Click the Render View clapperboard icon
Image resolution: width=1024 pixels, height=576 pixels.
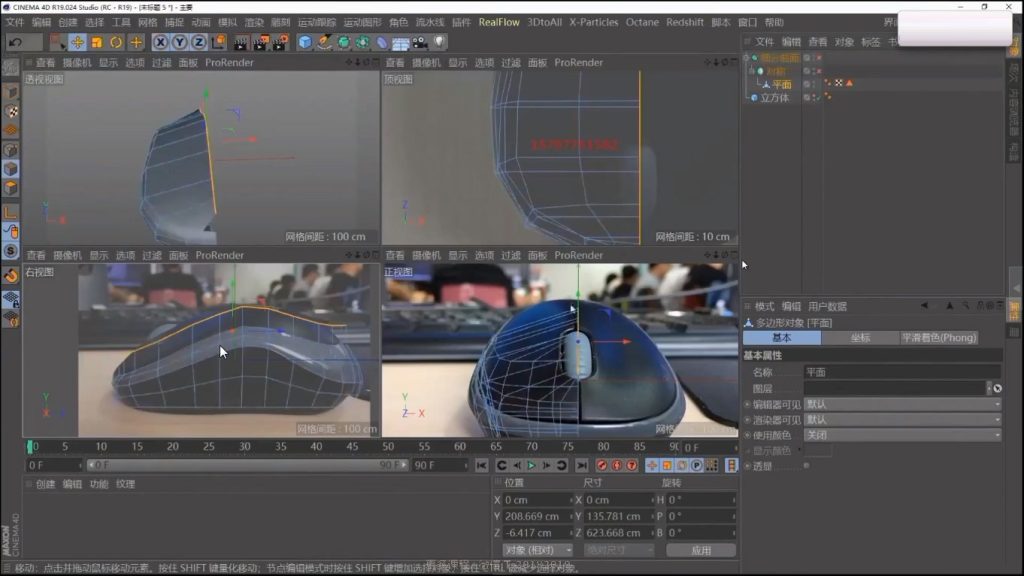click(242, 42)
